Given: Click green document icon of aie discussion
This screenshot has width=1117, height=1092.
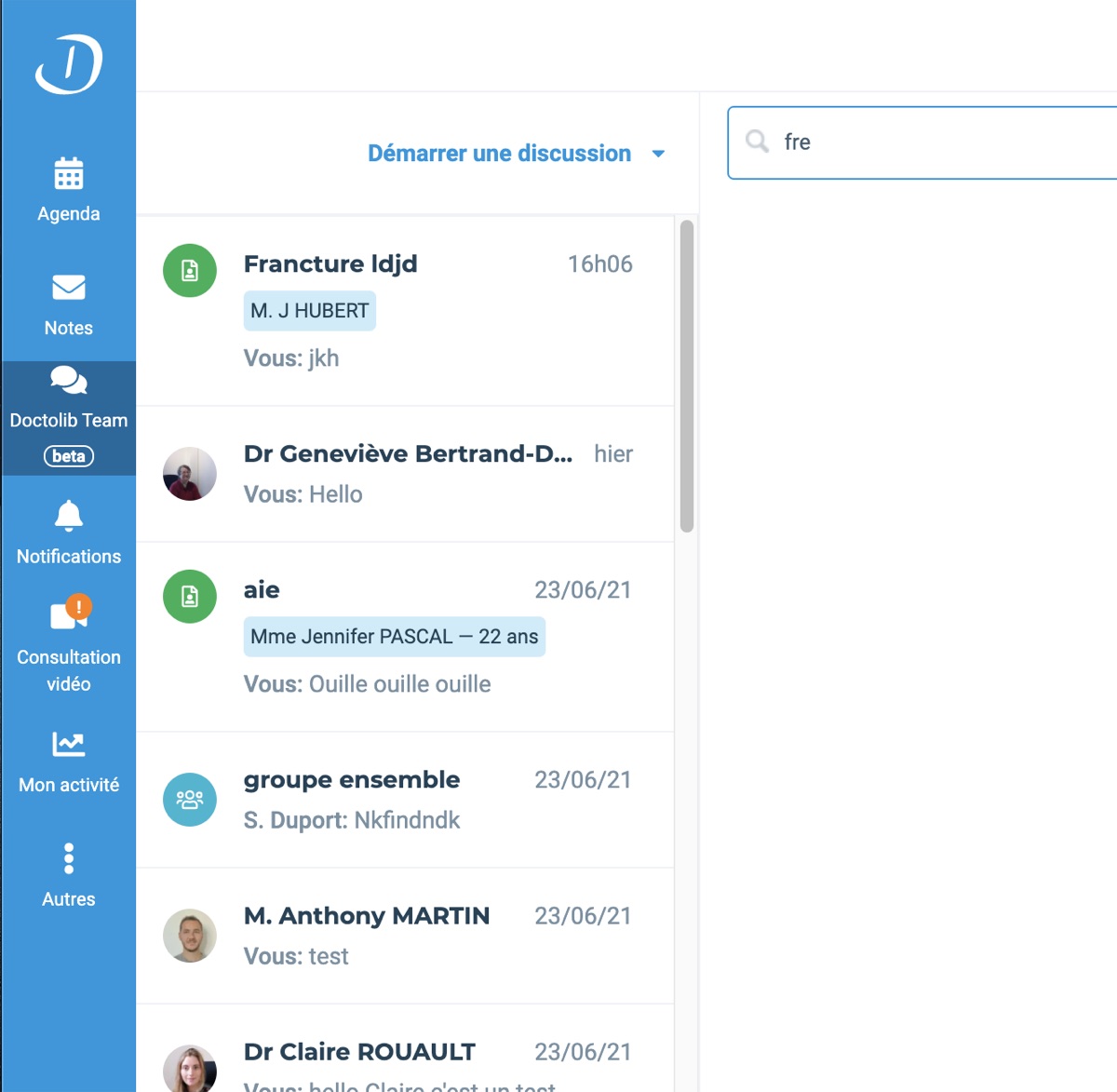Looking at the screenshot, I should [190, 597].
